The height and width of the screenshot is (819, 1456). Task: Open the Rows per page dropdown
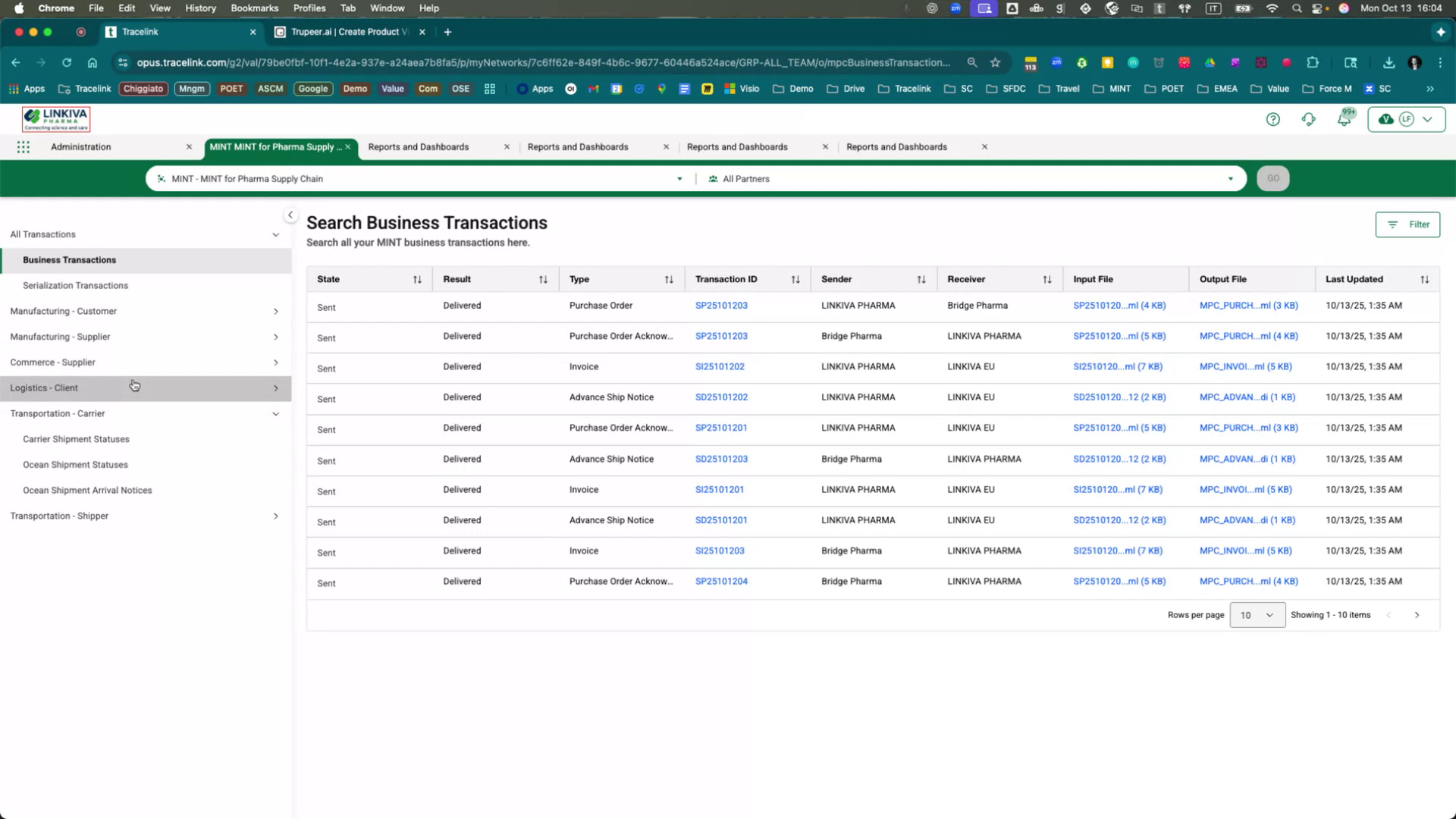1257,615
